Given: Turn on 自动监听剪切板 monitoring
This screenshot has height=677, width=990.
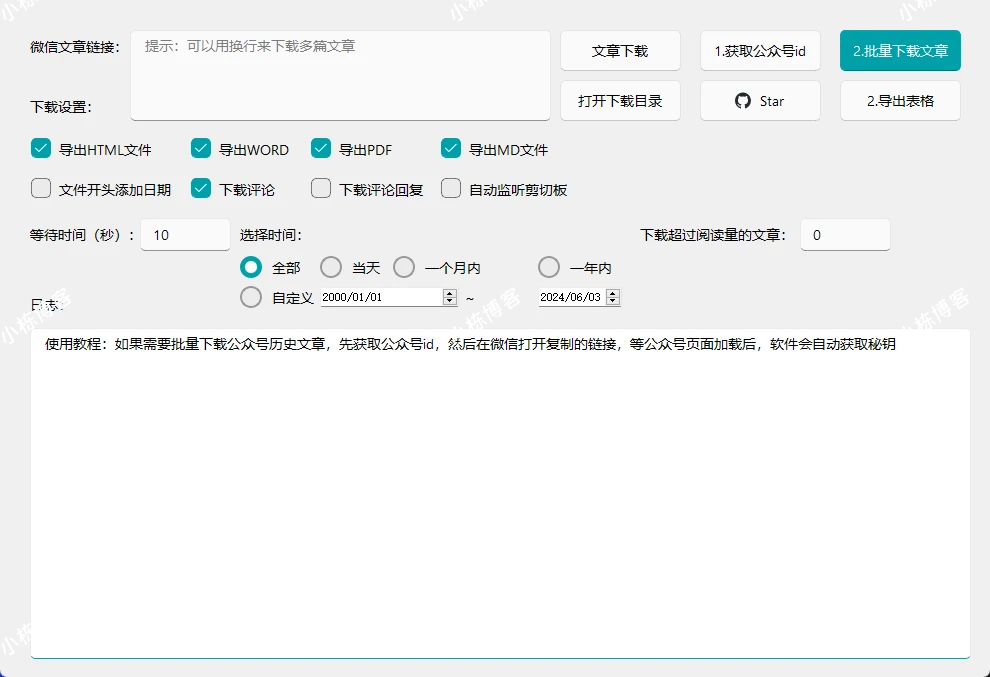Looking at the screenshot, I should click(450, 189).
